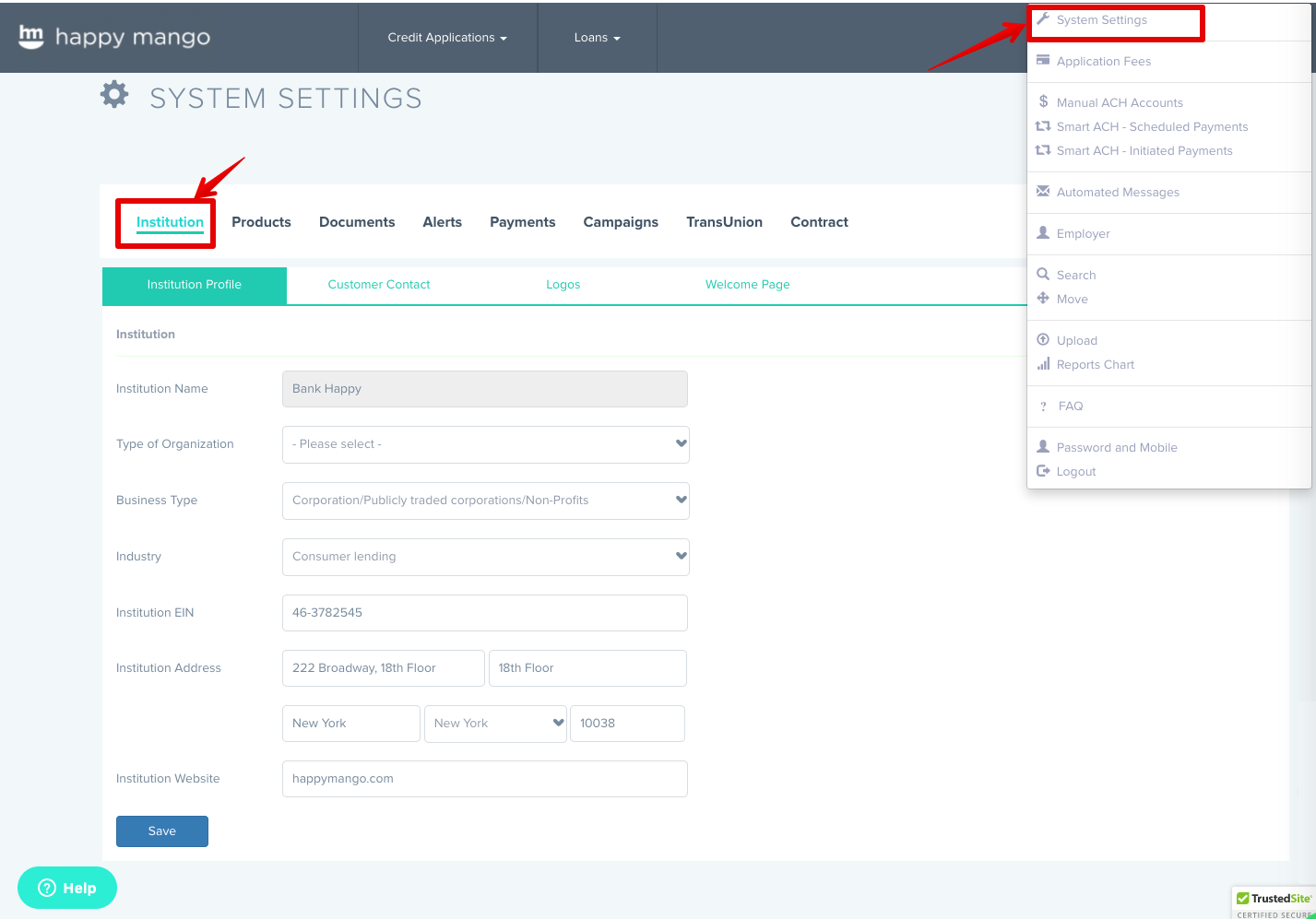Click the exit icon beside Logout

click(x=1043, y=470)
